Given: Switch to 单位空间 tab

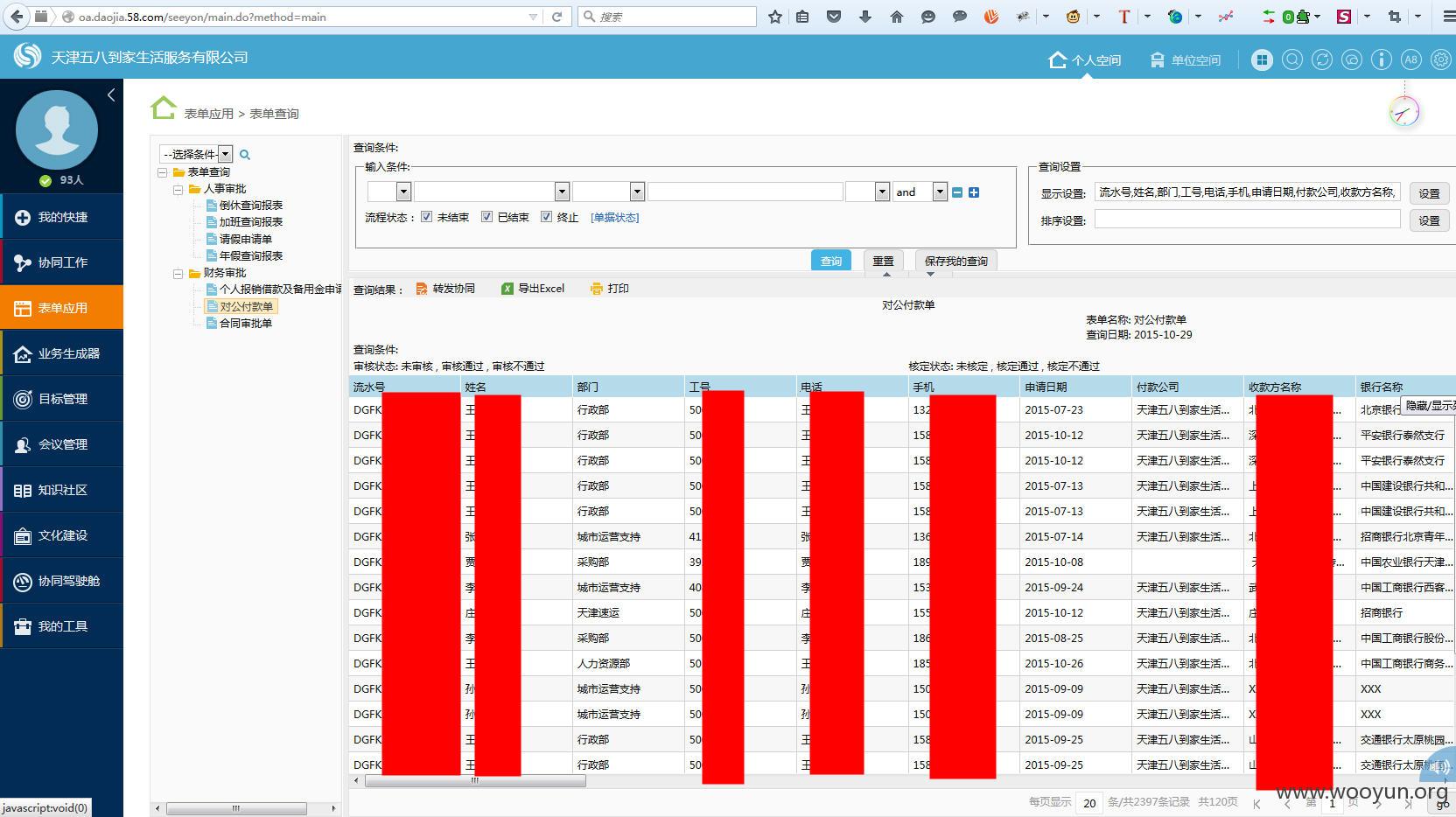Looking at the screenshot, I should point(1185,59).
